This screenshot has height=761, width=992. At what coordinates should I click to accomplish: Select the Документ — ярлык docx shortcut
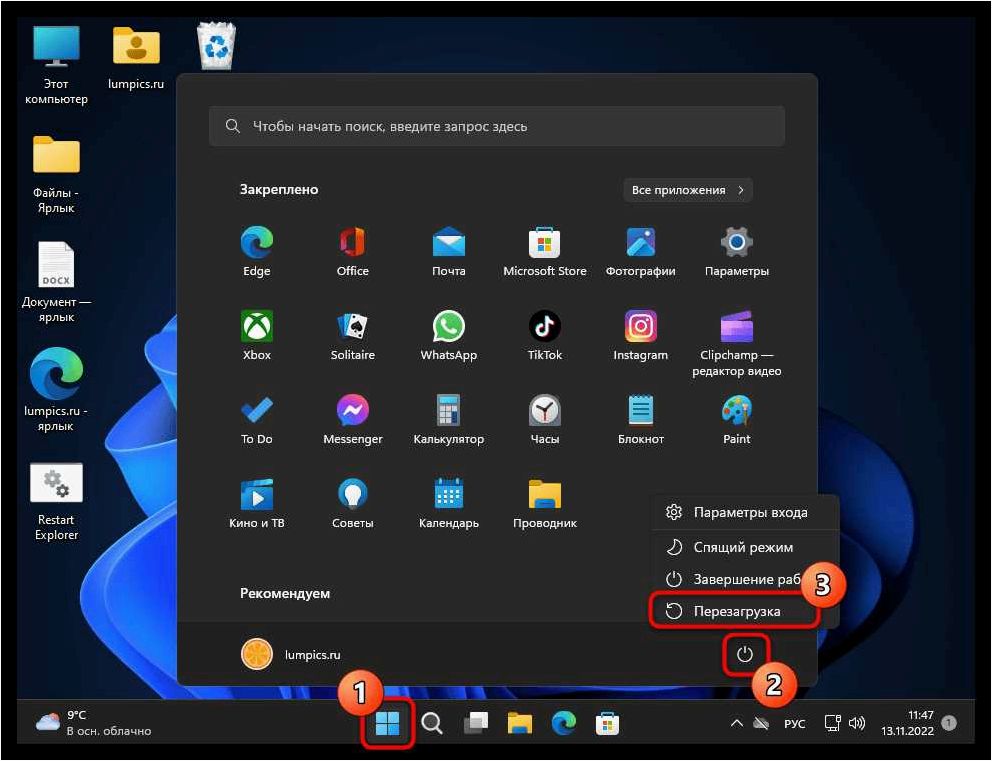pyautogui.click(x=56, y=282)
